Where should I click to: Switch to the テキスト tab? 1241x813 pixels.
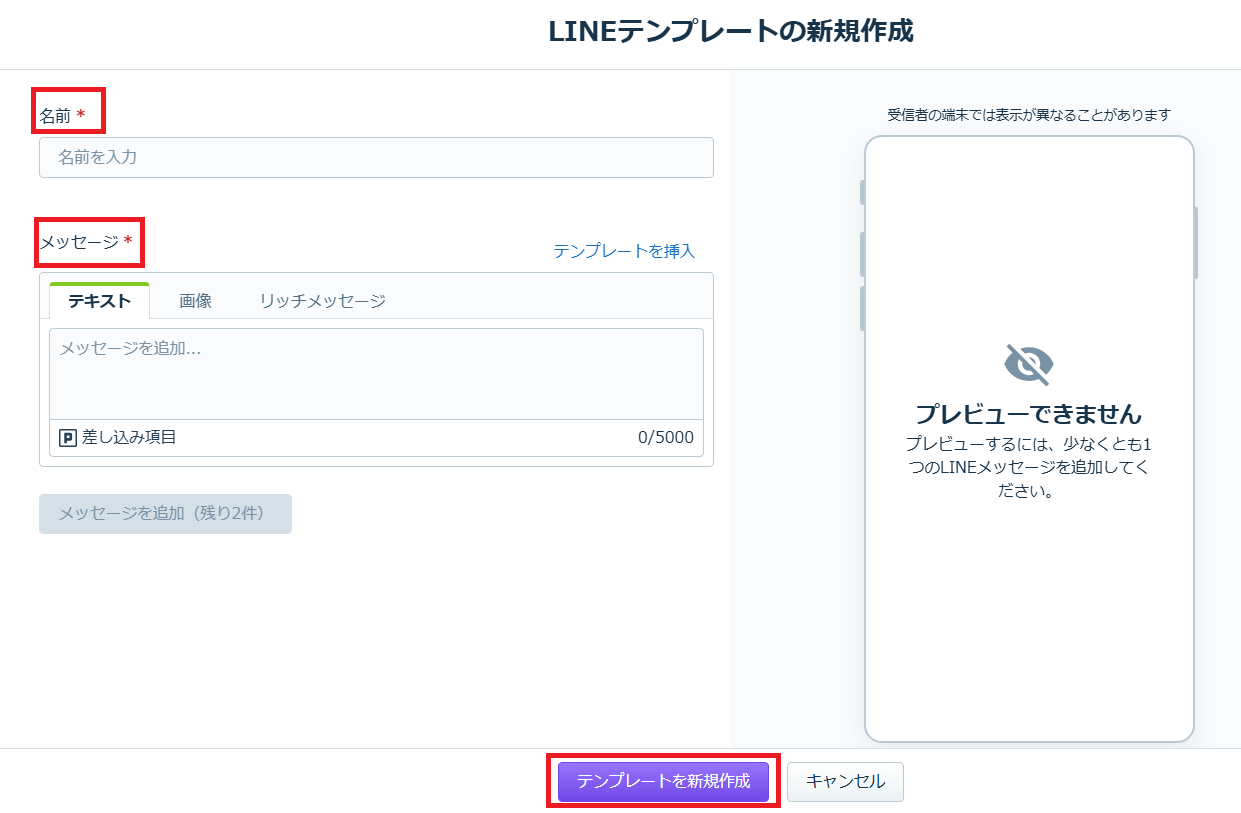[99, 301]
